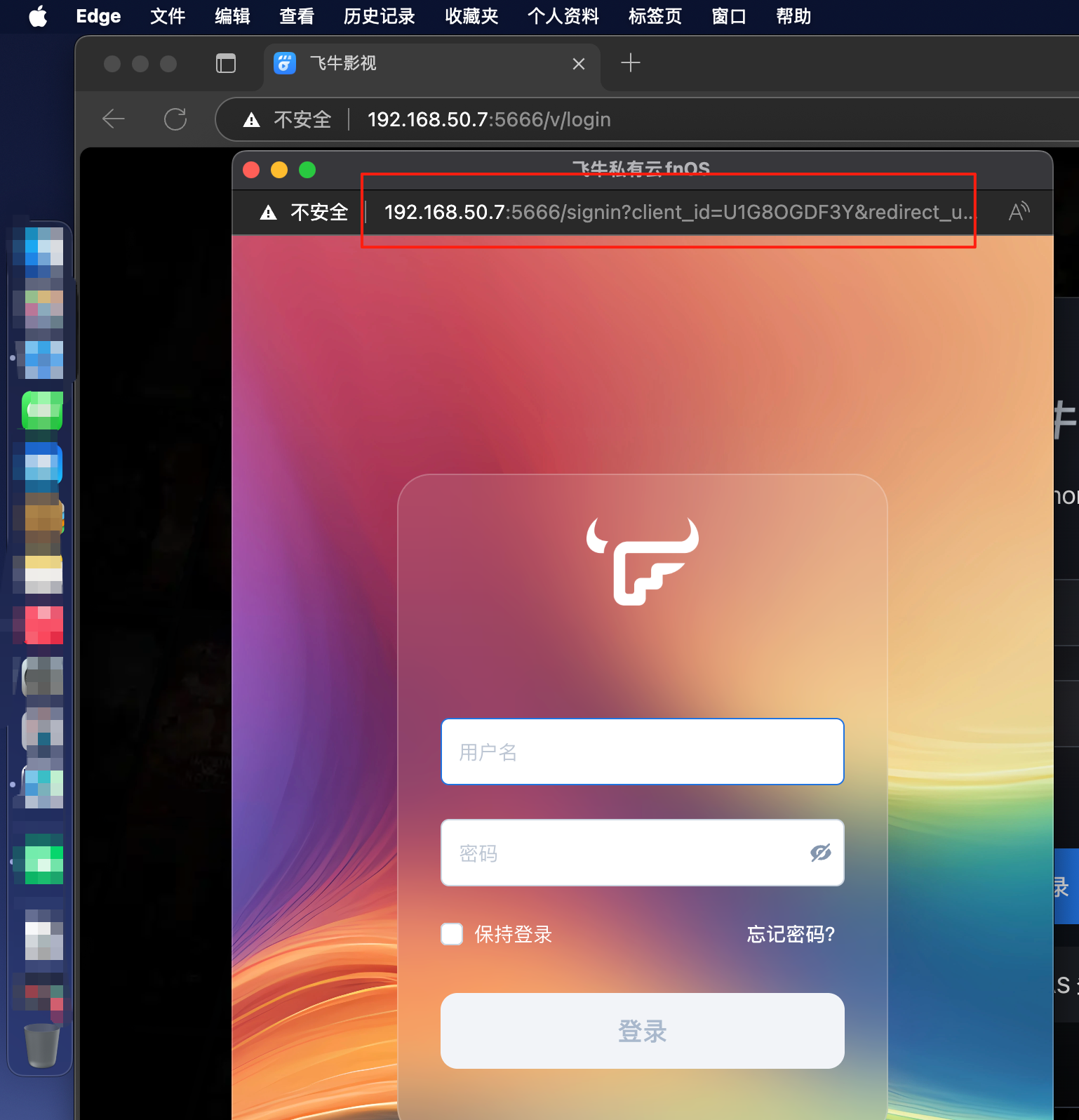Open the 文件 menu
1079x1120 pixels.
coord(168,16)
